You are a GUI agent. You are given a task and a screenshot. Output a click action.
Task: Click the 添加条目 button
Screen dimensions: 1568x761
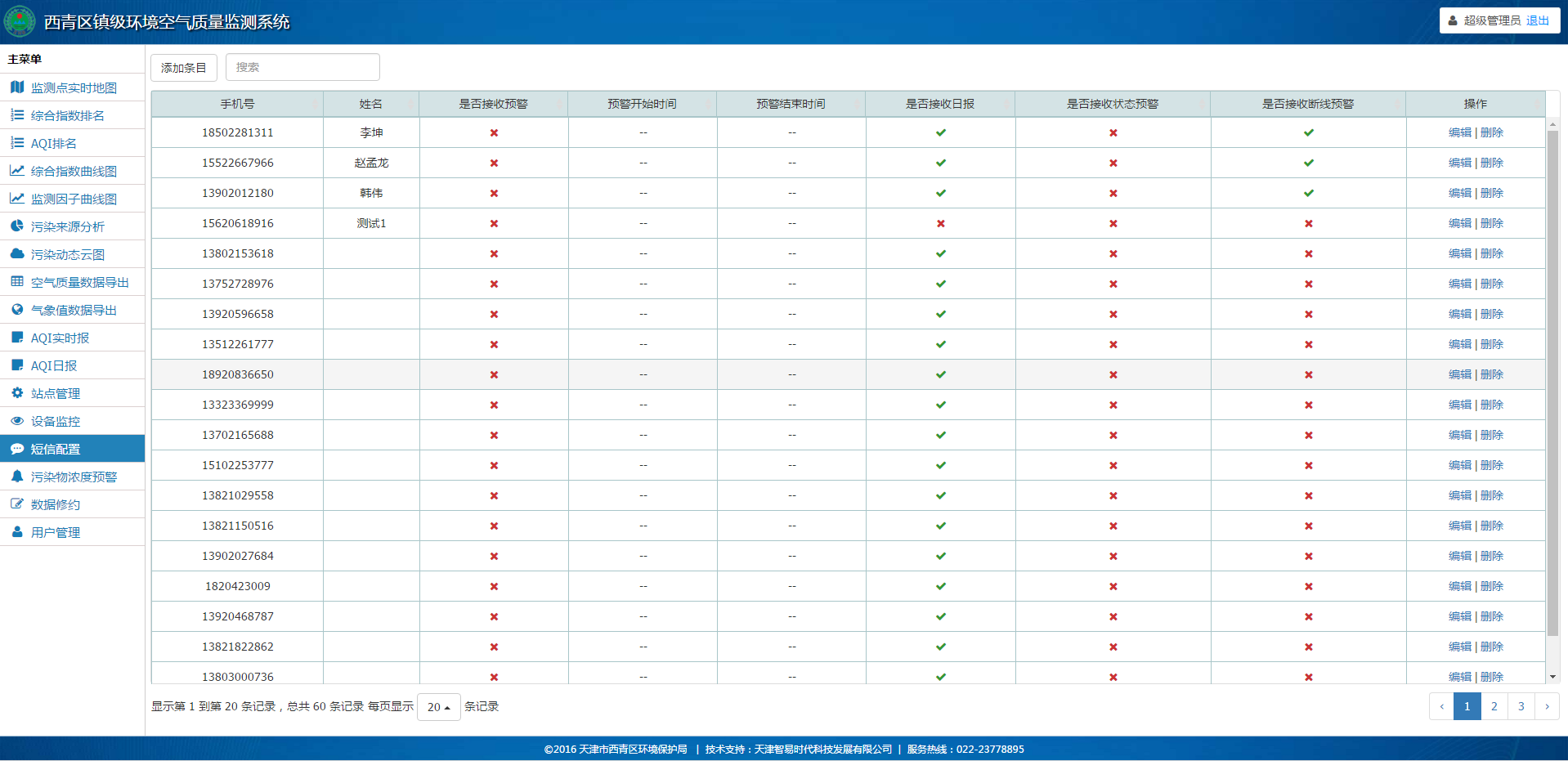pos(184,68)
